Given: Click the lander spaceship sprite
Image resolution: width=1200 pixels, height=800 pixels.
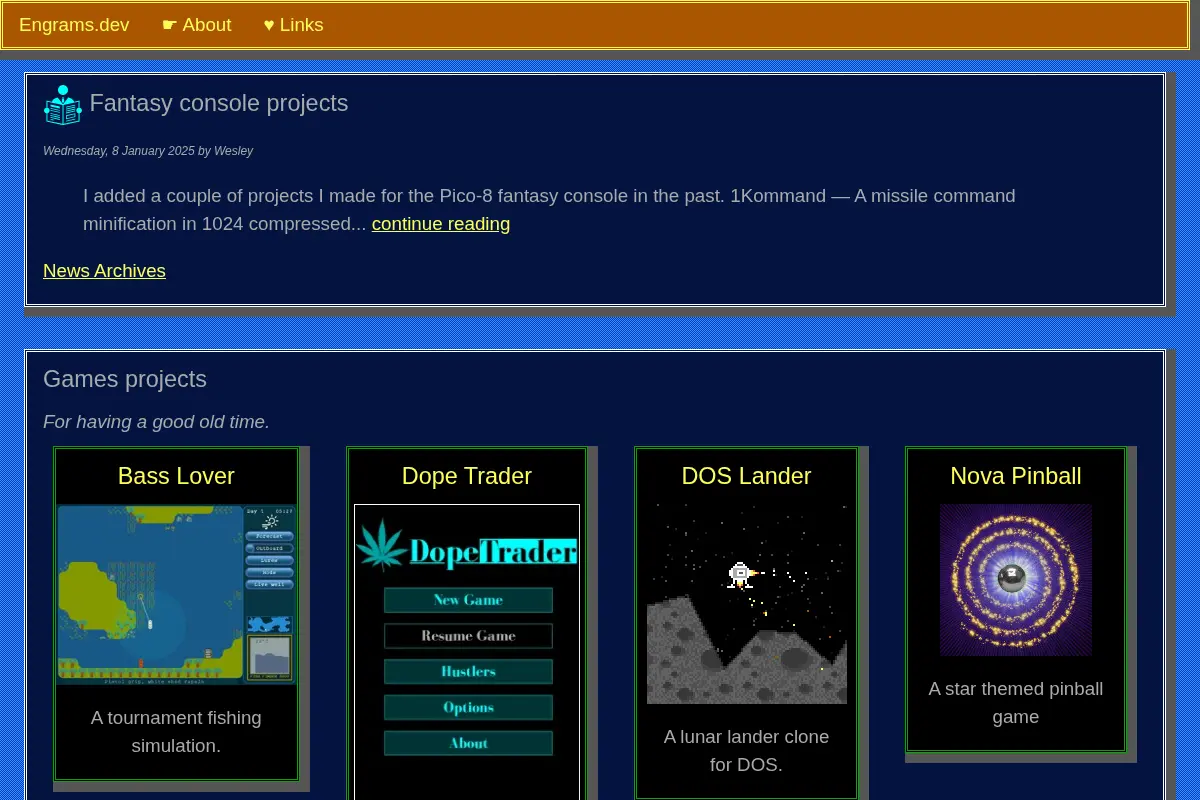Looking at the screenshot, I should click(741, 575).
